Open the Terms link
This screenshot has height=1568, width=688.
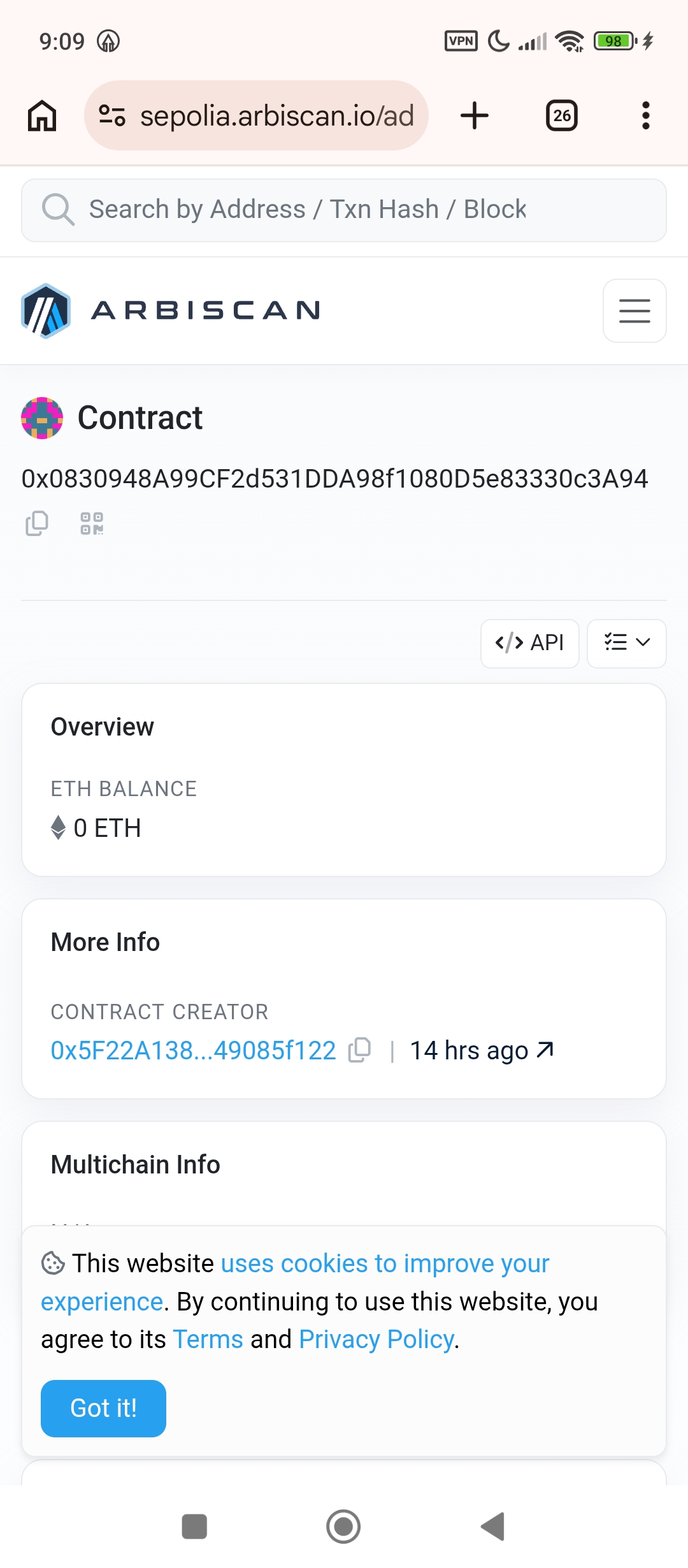208,1339
